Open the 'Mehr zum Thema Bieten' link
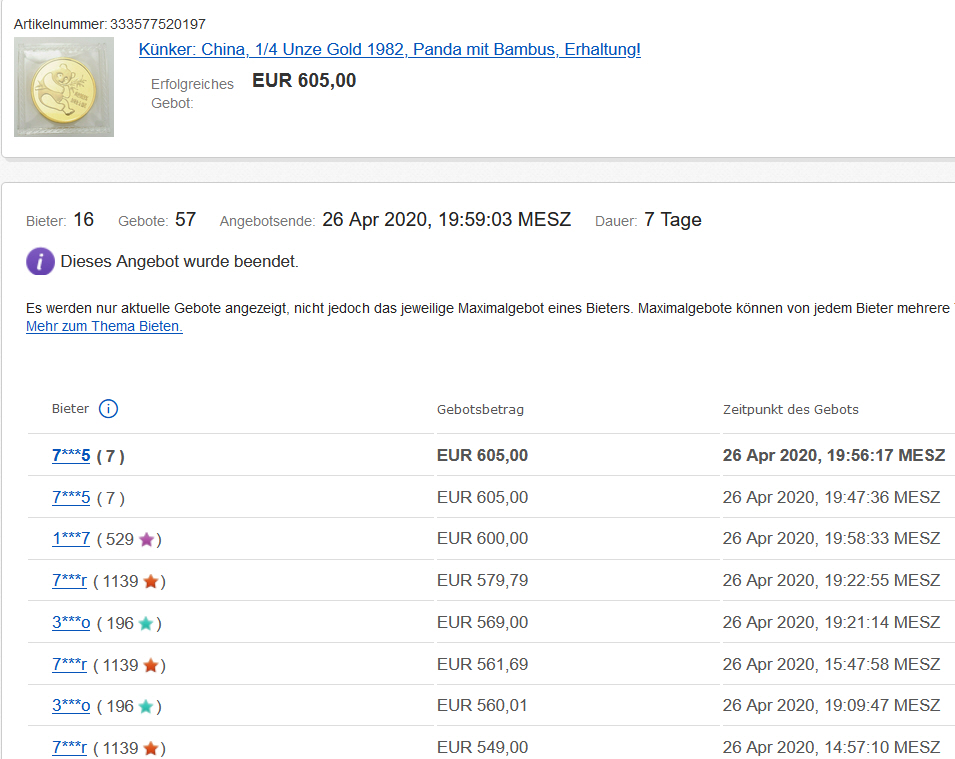Viewport: 955px width, 759px height. click(104, 326)
